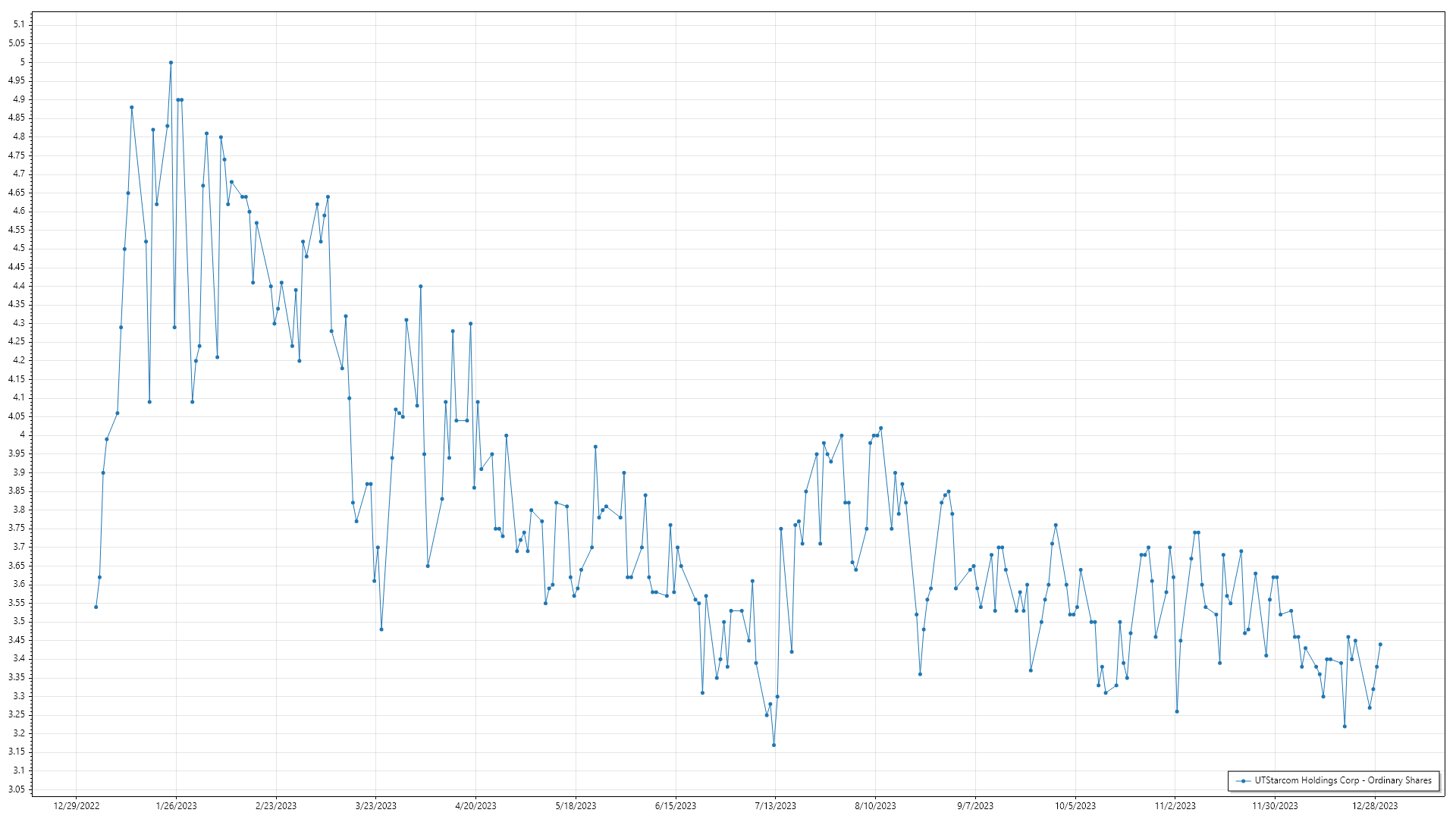Screen dimensions: 1456x819
Task: Click the legend's blue line marker icon
Action: click(x=1243, y=781)
